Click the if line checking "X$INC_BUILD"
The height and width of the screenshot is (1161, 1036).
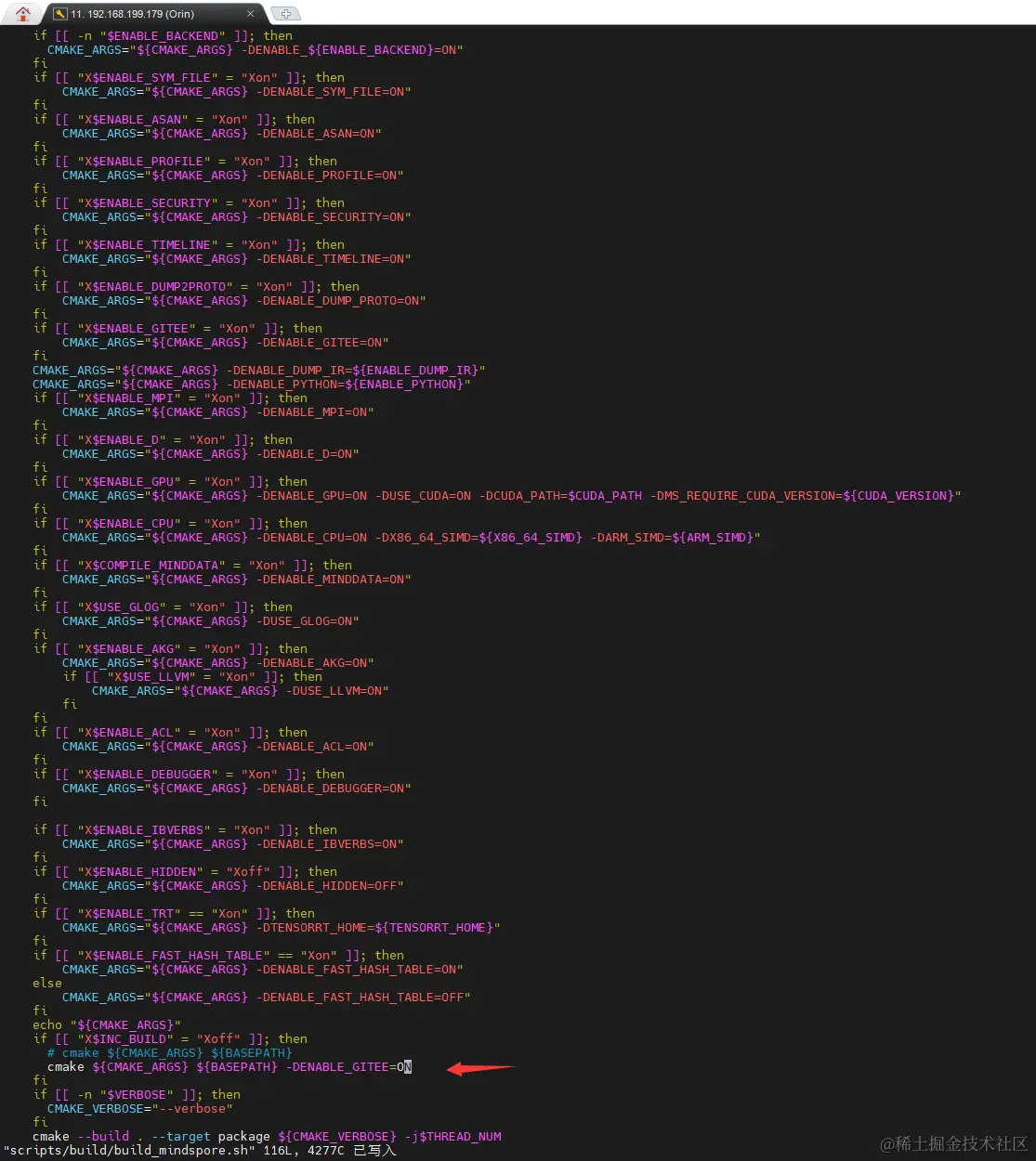[170, 1039]
